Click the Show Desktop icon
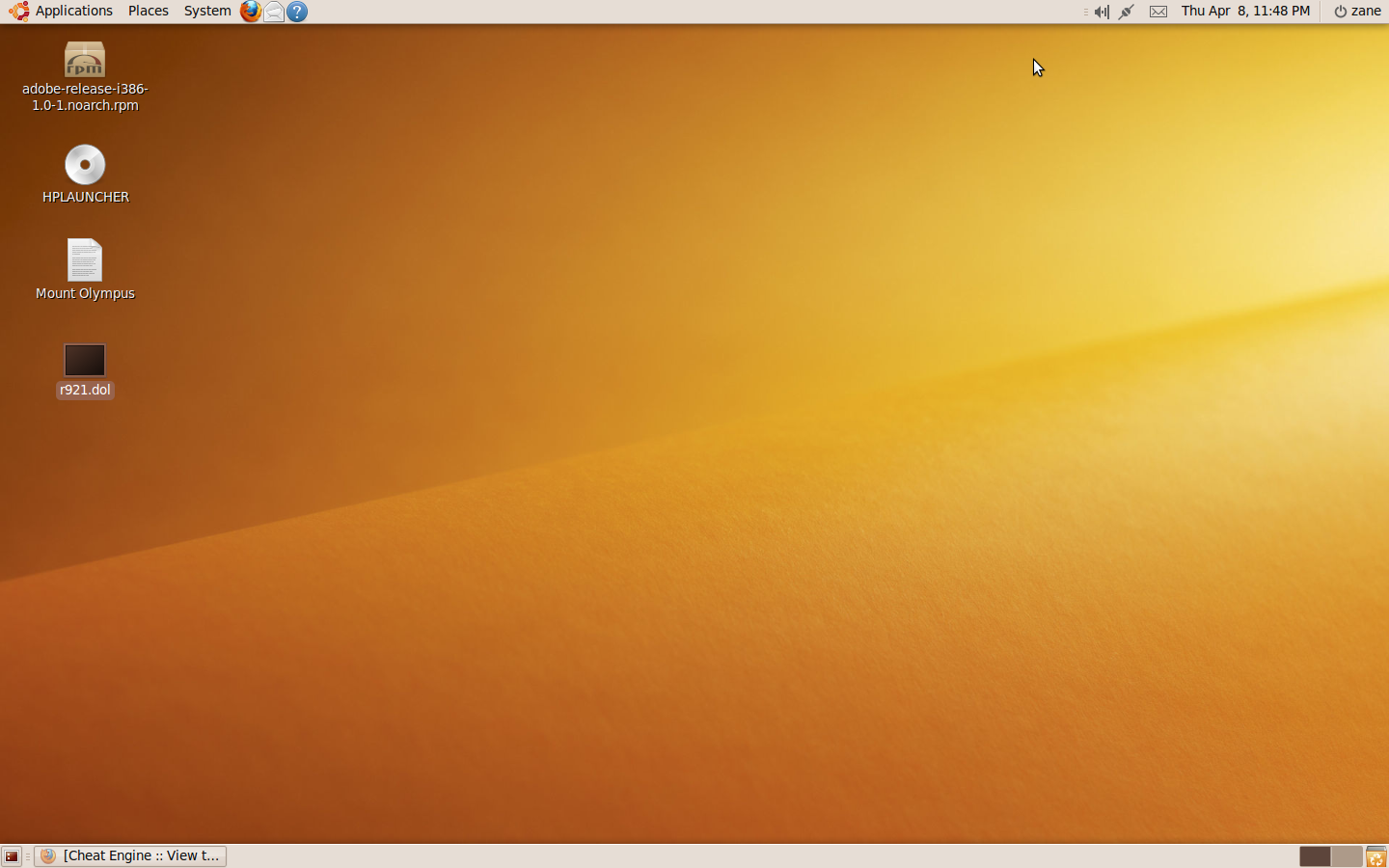This screenshot has width=1389, height=868. click(11, 855)
